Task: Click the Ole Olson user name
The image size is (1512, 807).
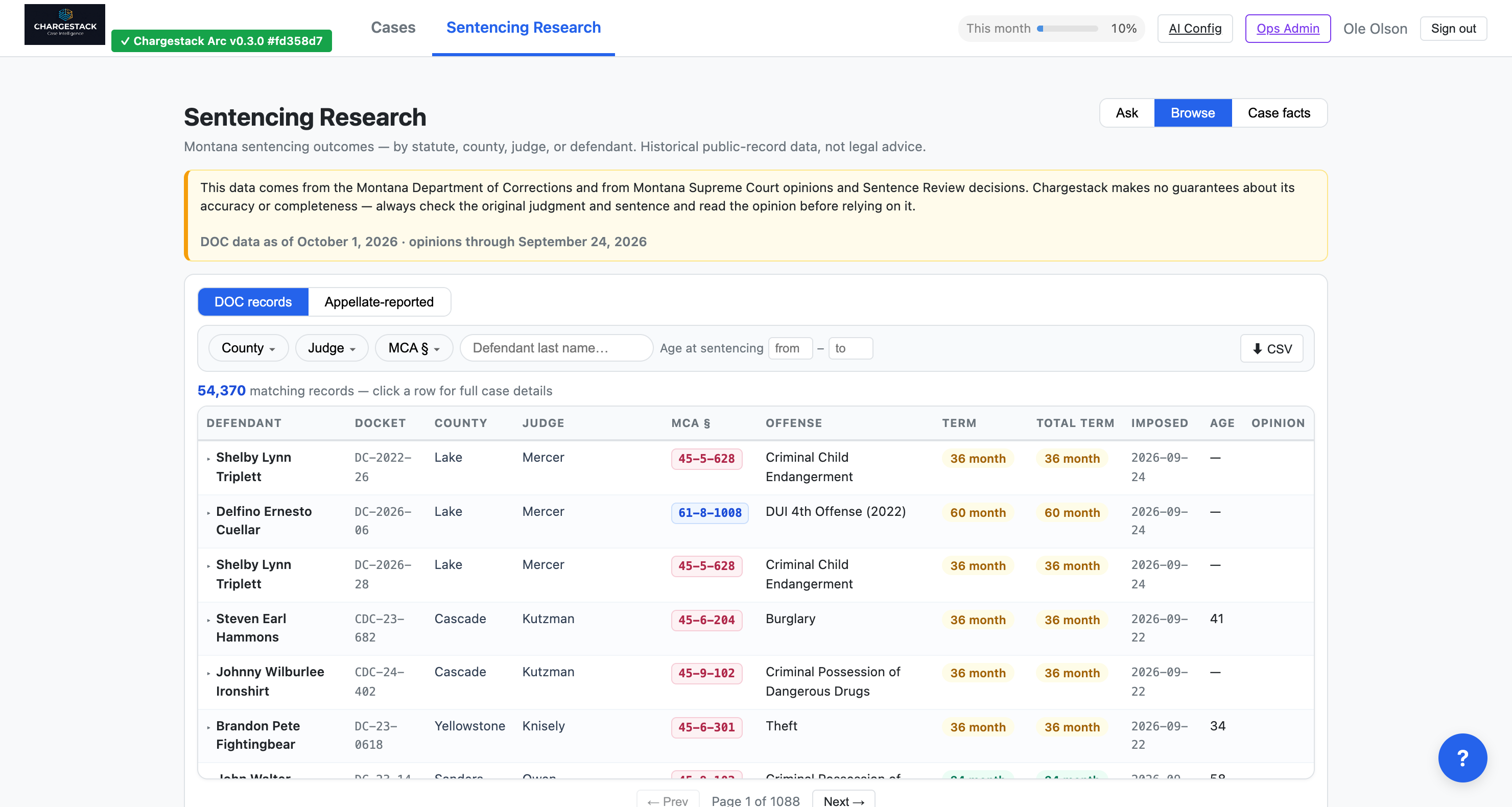Action: 1375,28
